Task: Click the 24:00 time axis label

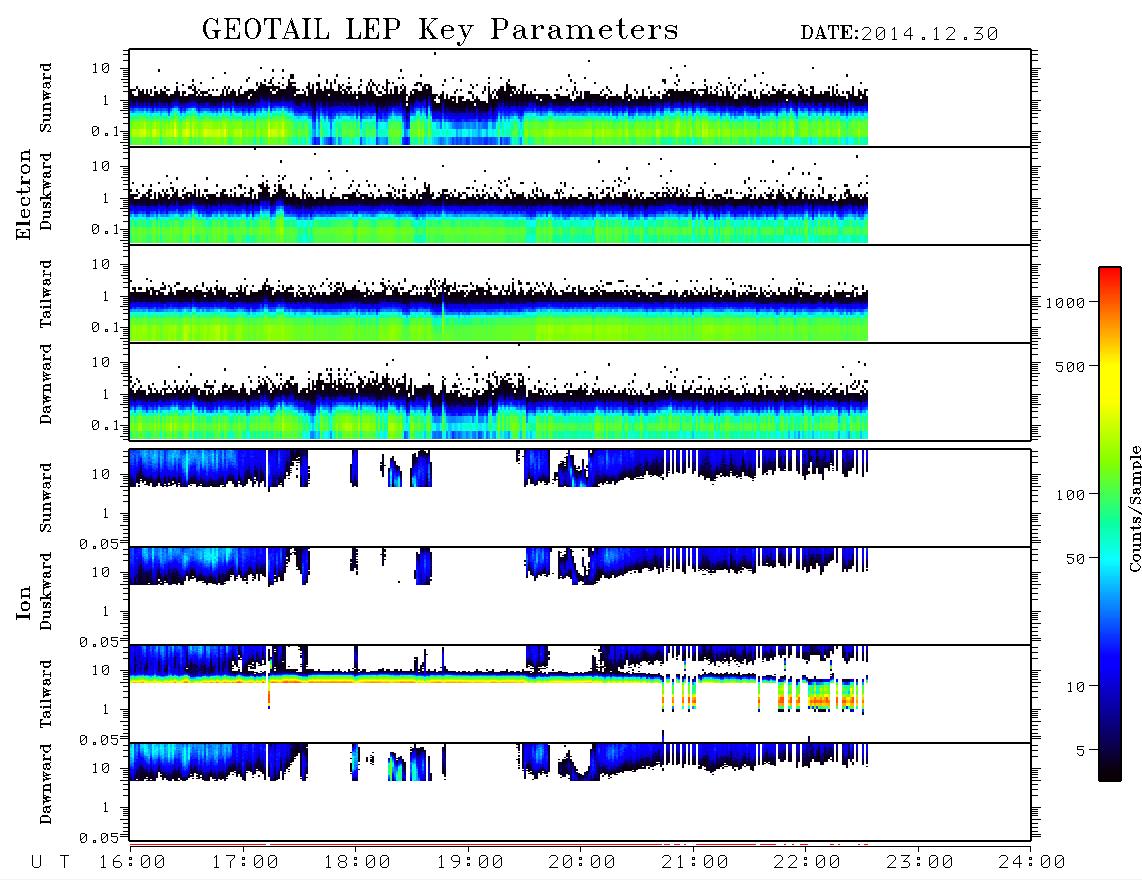Action: tap(1032, 863)
